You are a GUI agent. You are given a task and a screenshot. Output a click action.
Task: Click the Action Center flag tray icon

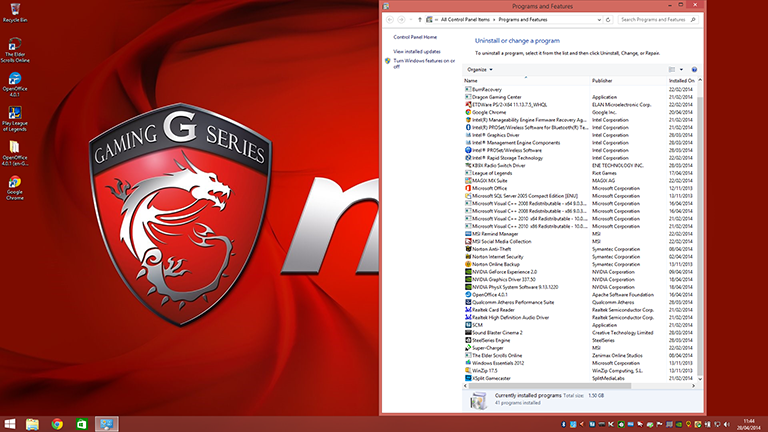tap(660, 424)
